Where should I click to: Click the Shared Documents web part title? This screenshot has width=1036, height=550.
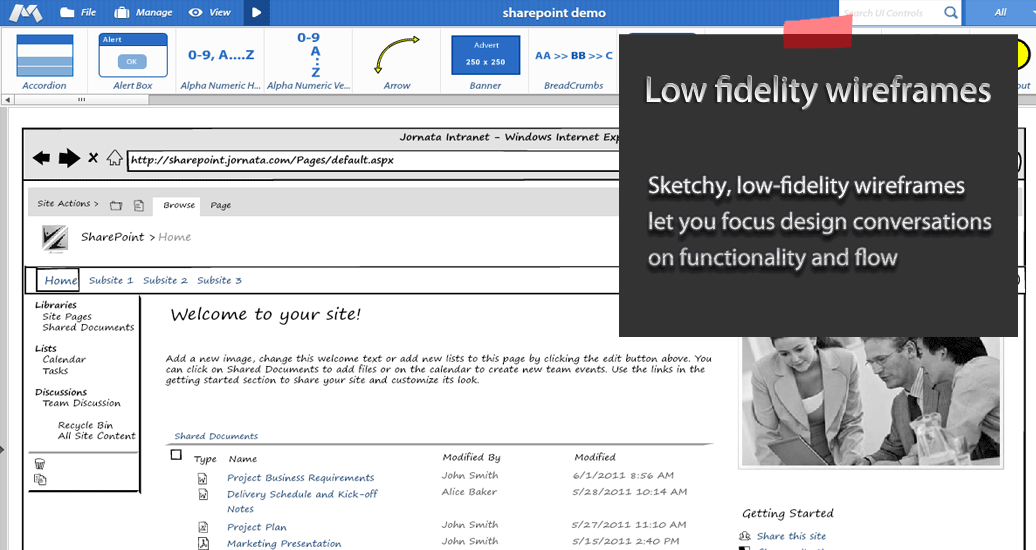click(216, 436)
